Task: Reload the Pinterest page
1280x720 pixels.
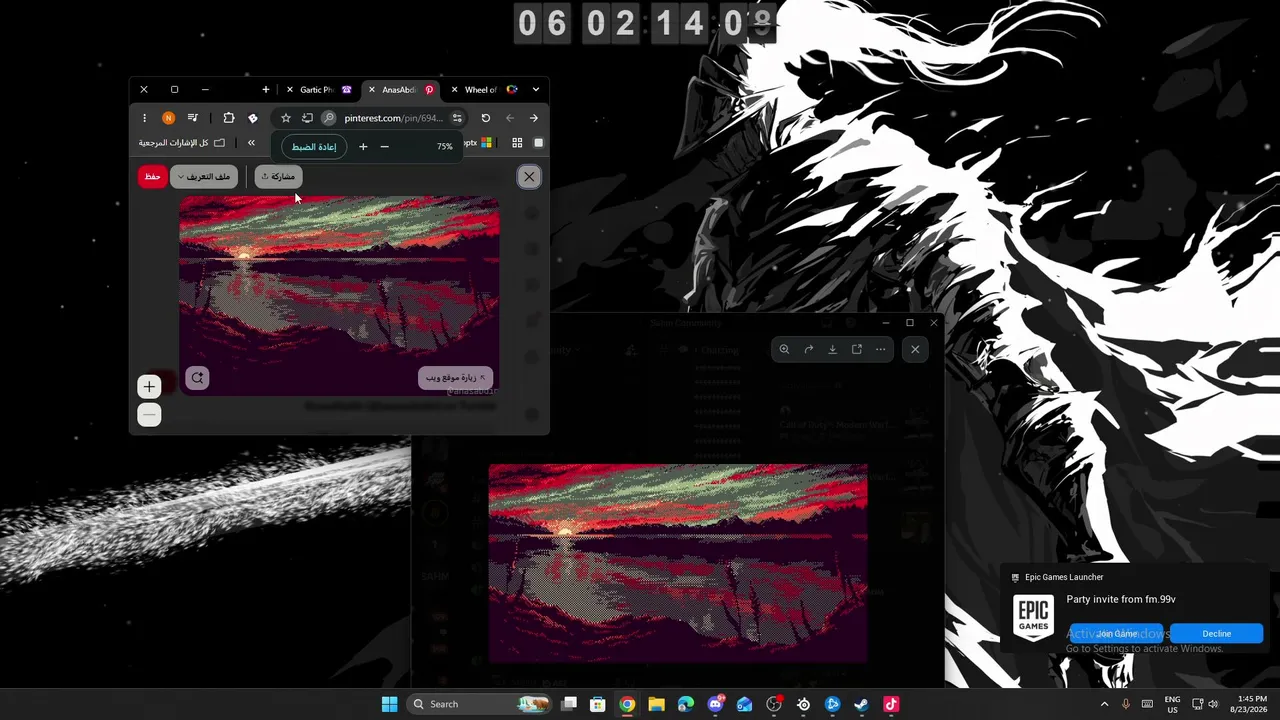Action: click(x=486, y=118)
